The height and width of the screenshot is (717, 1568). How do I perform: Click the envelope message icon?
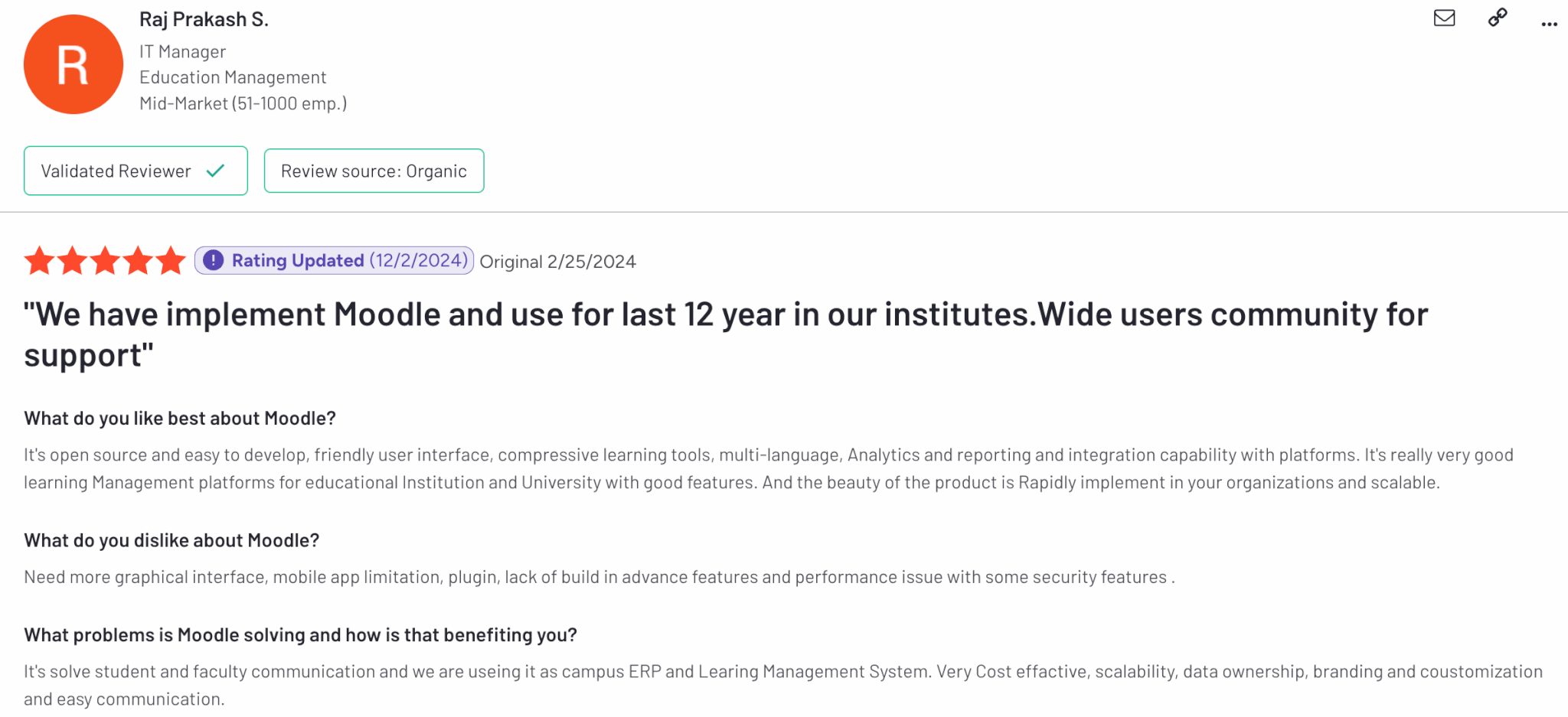click(1444, 18)
